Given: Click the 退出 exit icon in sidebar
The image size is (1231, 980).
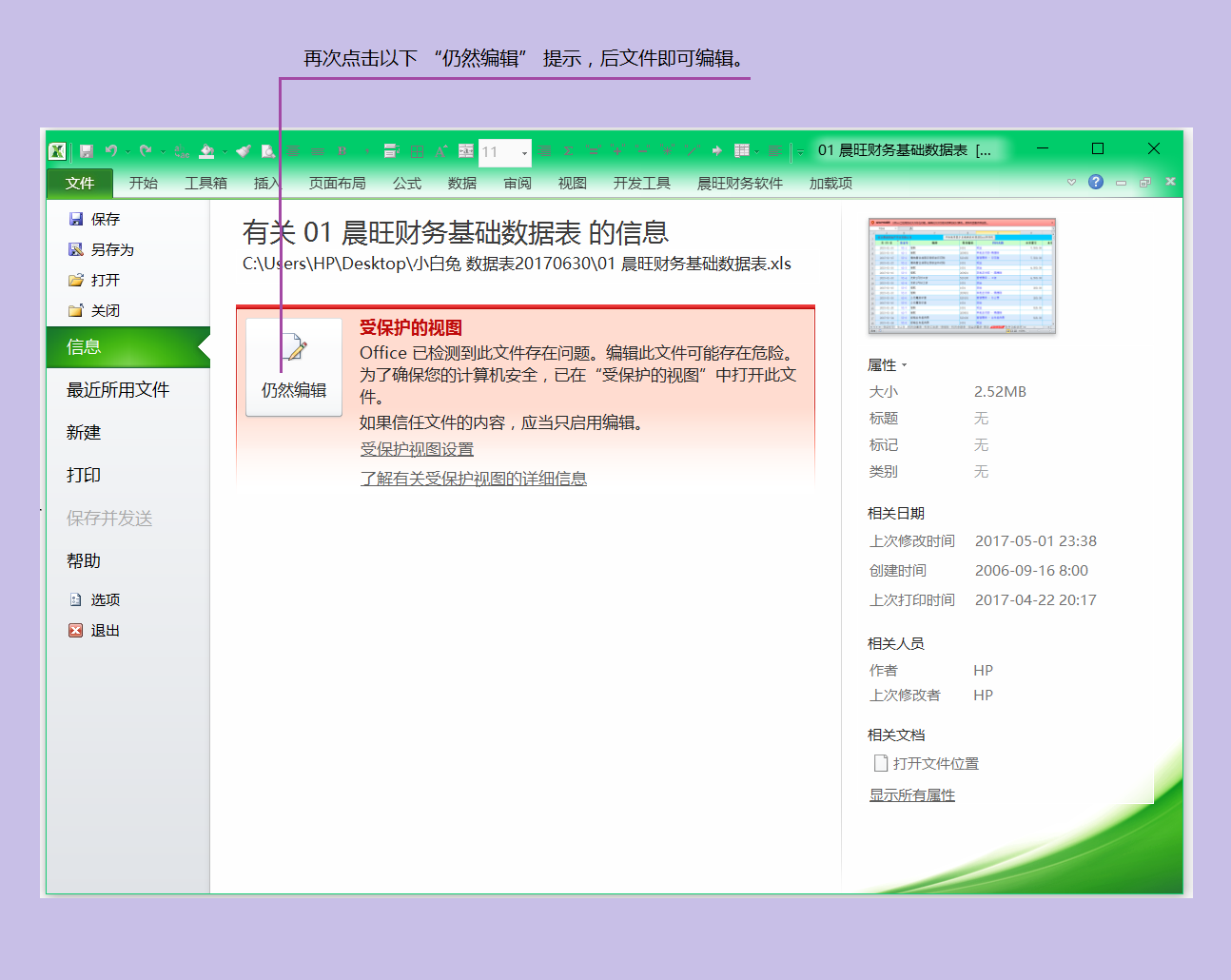Looking at the screenshot, I should coord(76,630).
